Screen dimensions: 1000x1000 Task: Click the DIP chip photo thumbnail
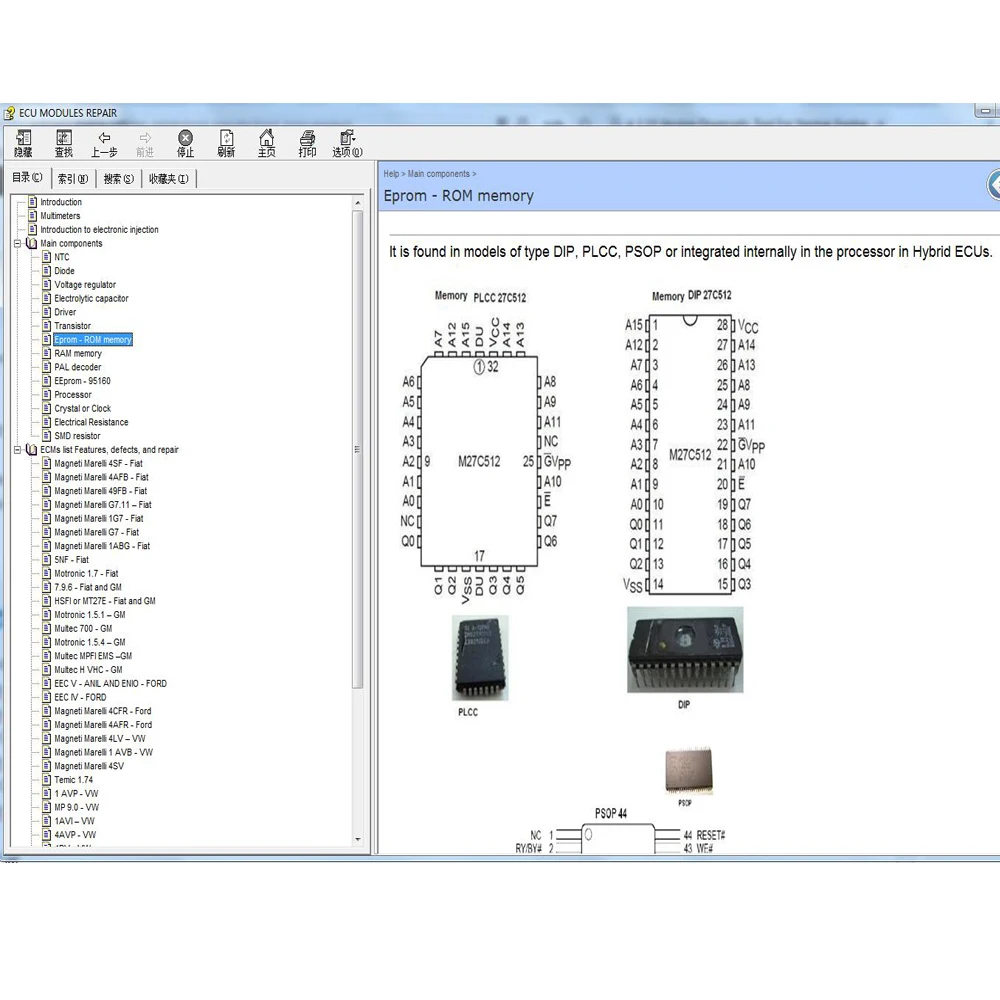coord(684,649)
